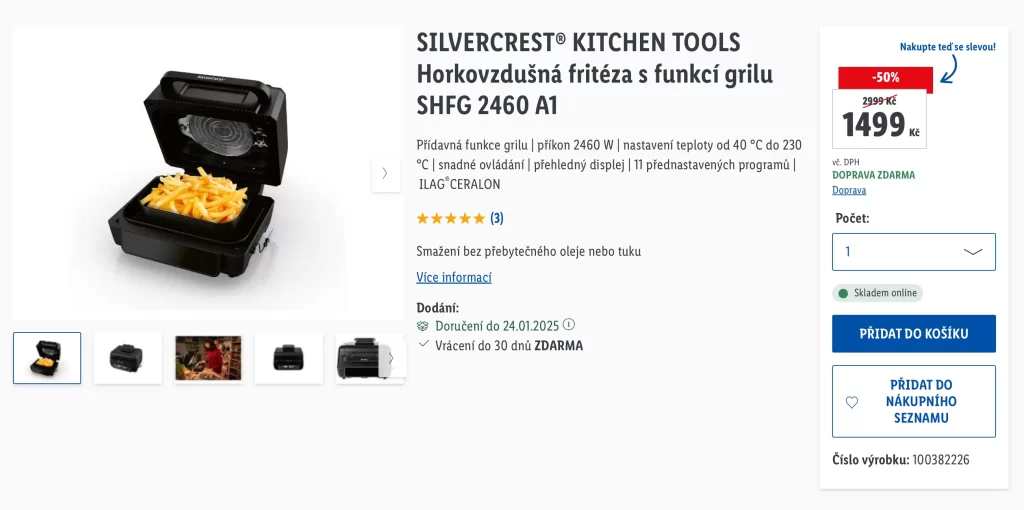Advance thumbnail strip with right chevron
The height and width of the screenshot is (510, 1024).
[x=391, y=358]
